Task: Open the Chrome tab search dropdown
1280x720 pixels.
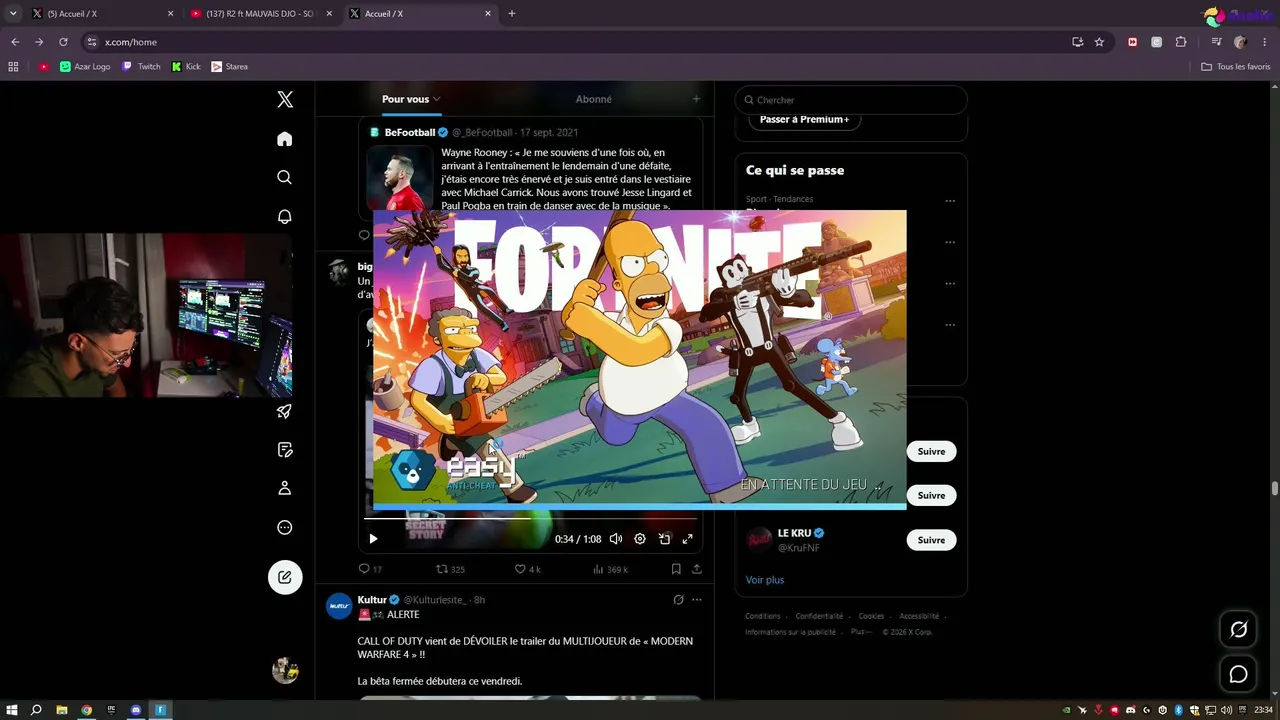Action: point(13,14)
